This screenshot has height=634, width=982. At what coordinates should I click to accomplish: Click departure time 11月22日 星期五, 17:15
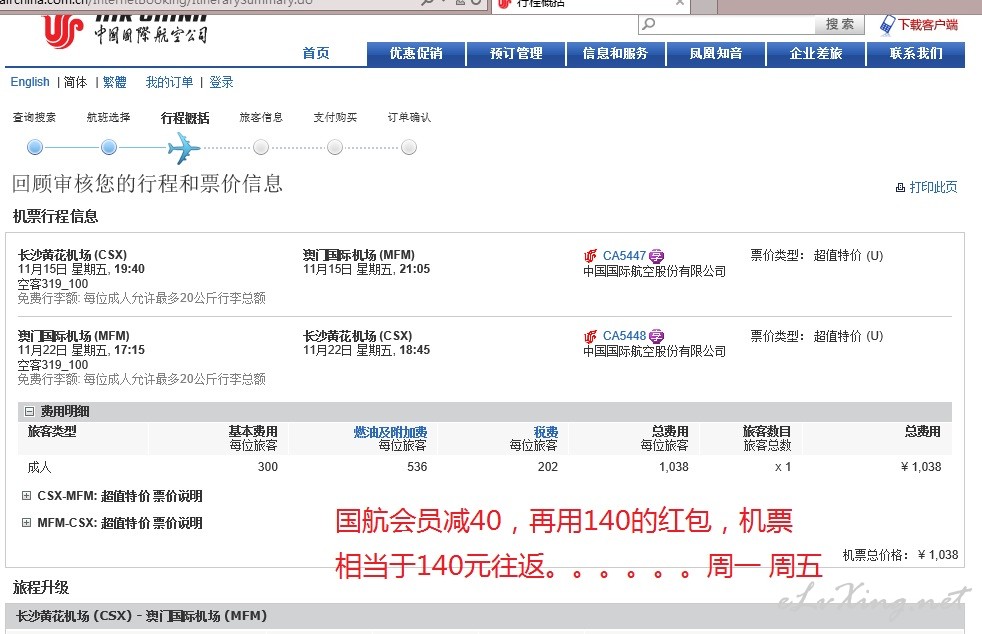tap(81, 350)
